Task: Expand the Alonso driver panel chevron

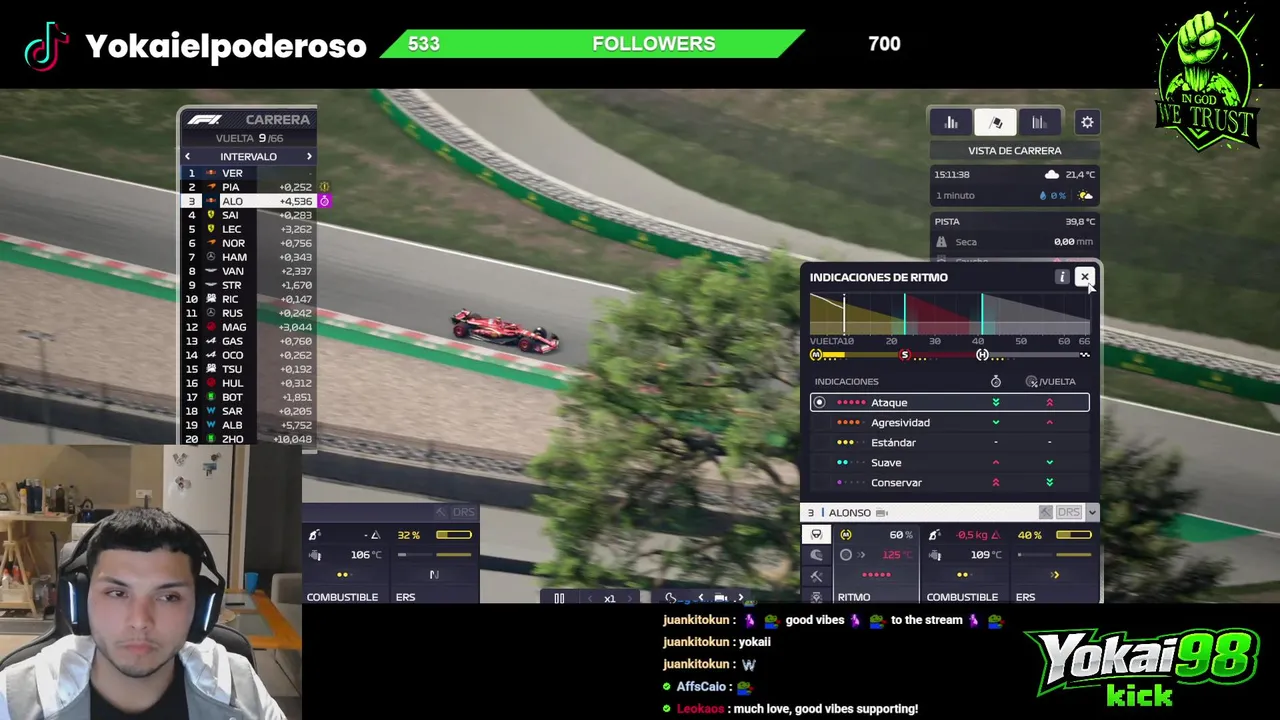Action: coord(1092,512)
